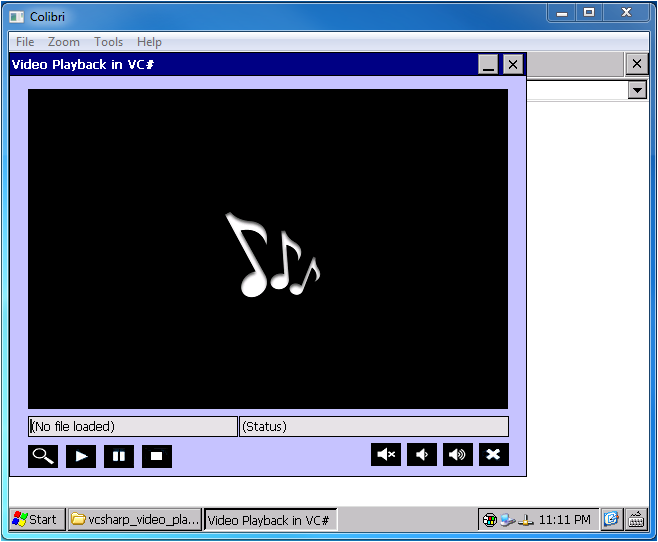
Task: Stop playback with the Stop button
Action: [157, 456]
